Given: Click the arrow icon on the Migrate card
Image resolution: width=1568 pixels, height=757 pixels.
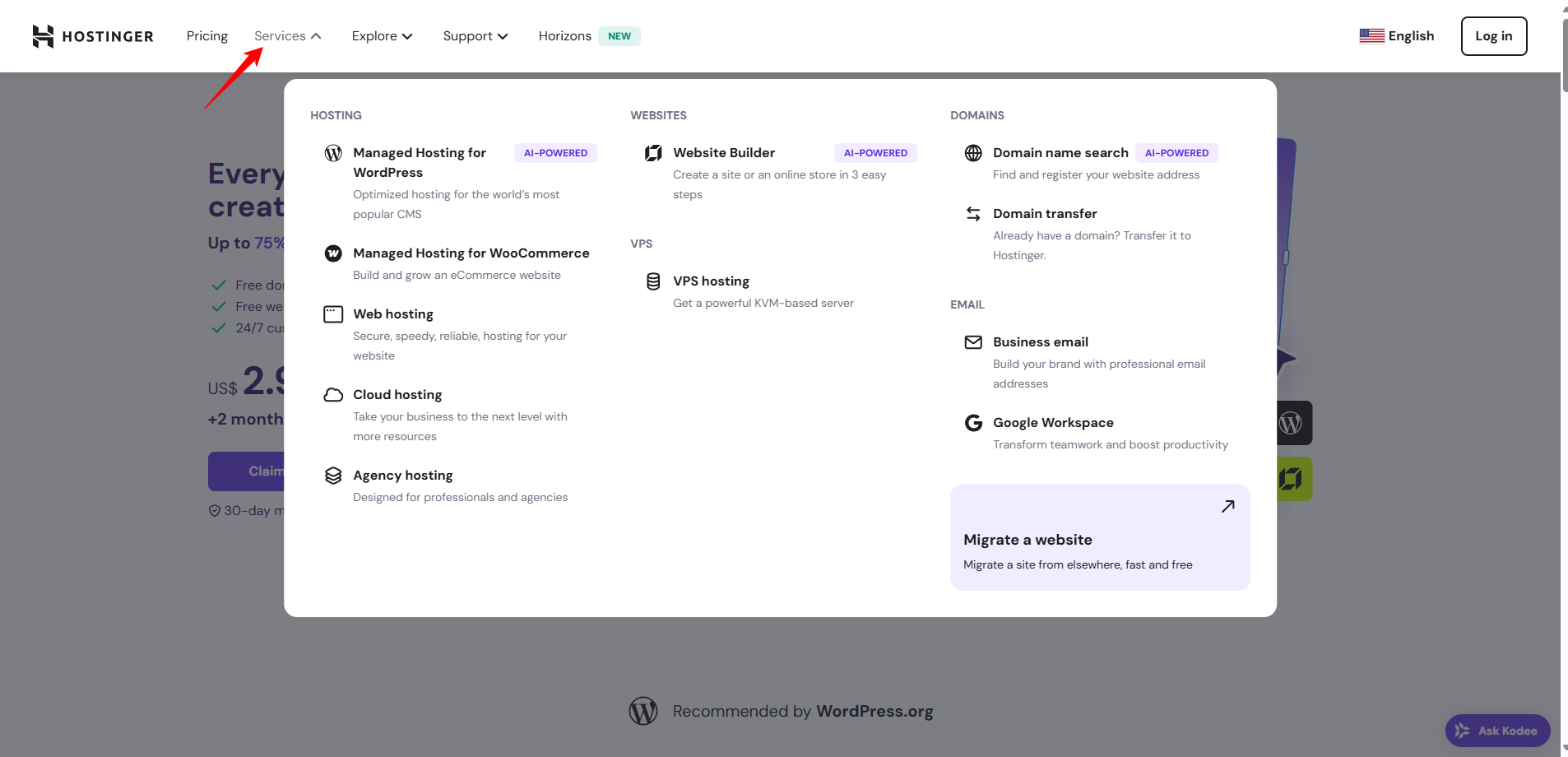Looking at the screenshot, I should (1228, 507).
